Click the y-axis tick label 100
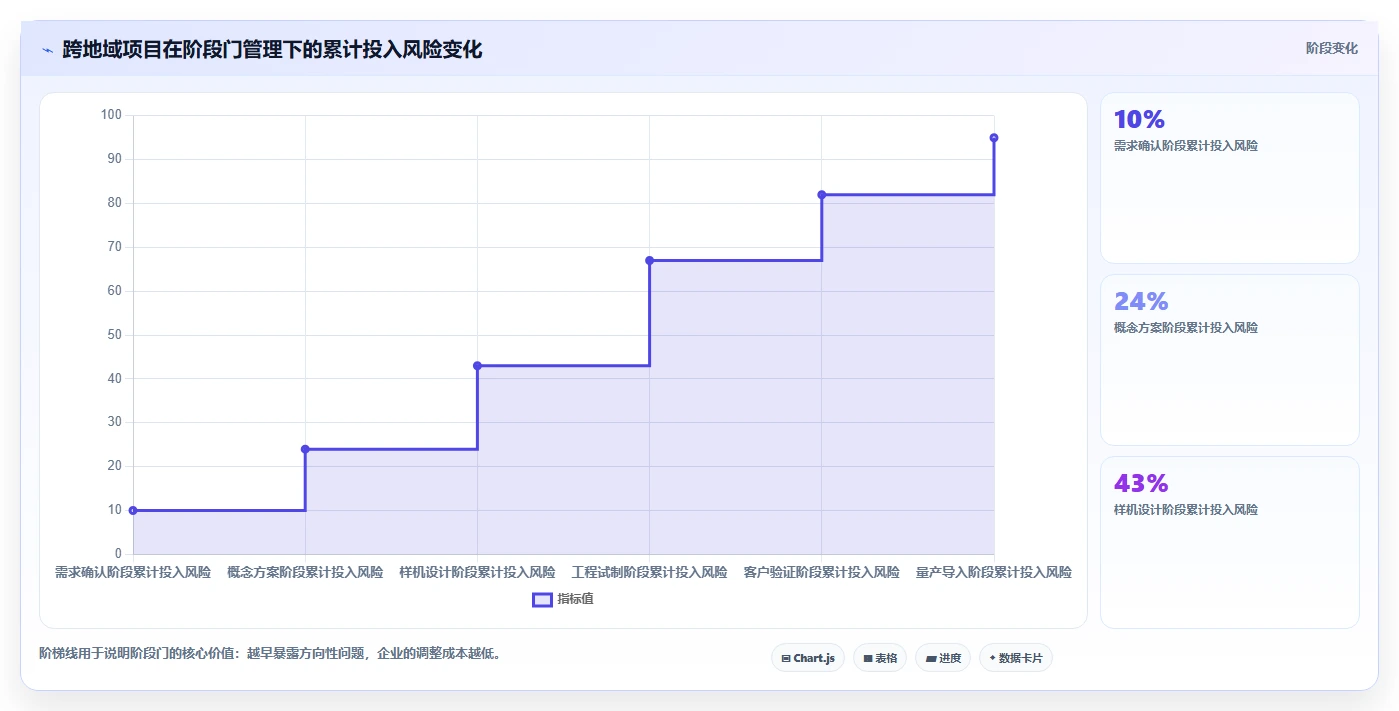The image size is (1399, 711). pos(111,115)
